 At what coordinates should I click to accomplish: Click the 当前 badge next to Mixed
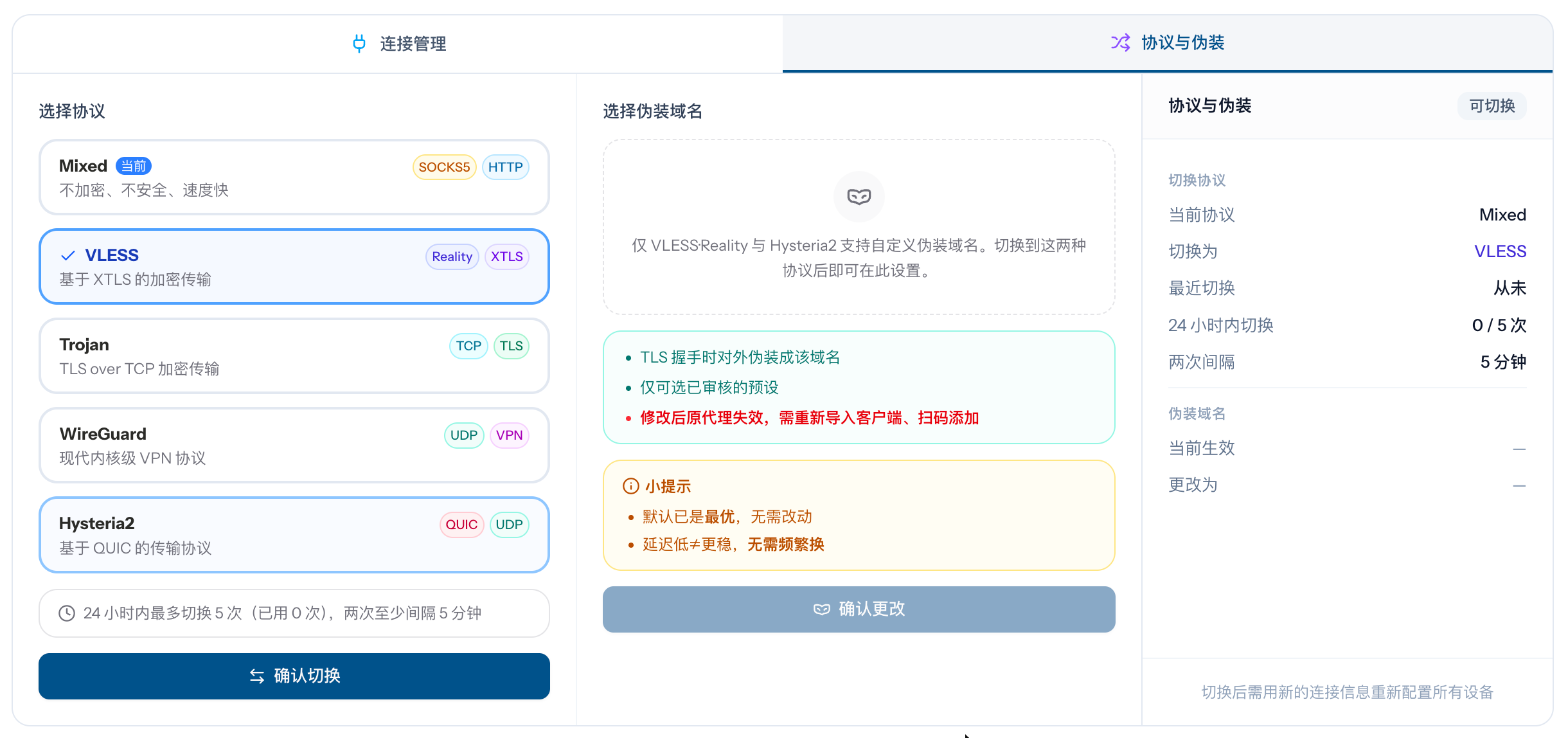(x=134, y=166)
